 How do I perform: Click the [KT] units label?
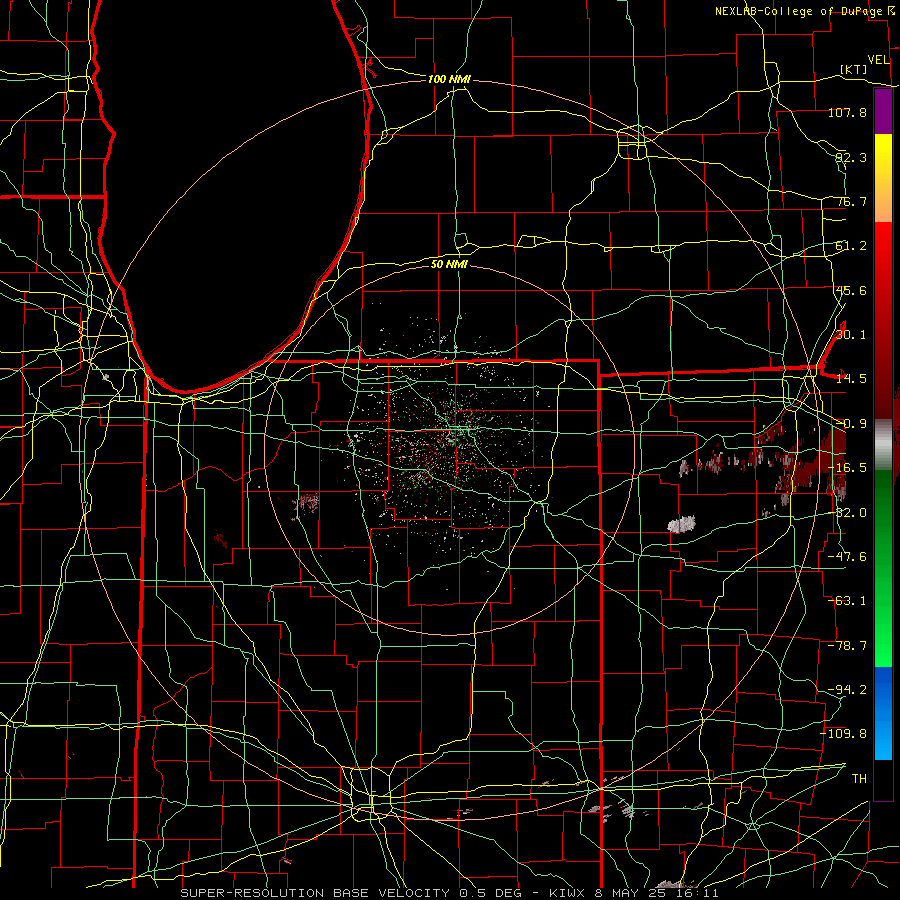(x=853, y=69)
